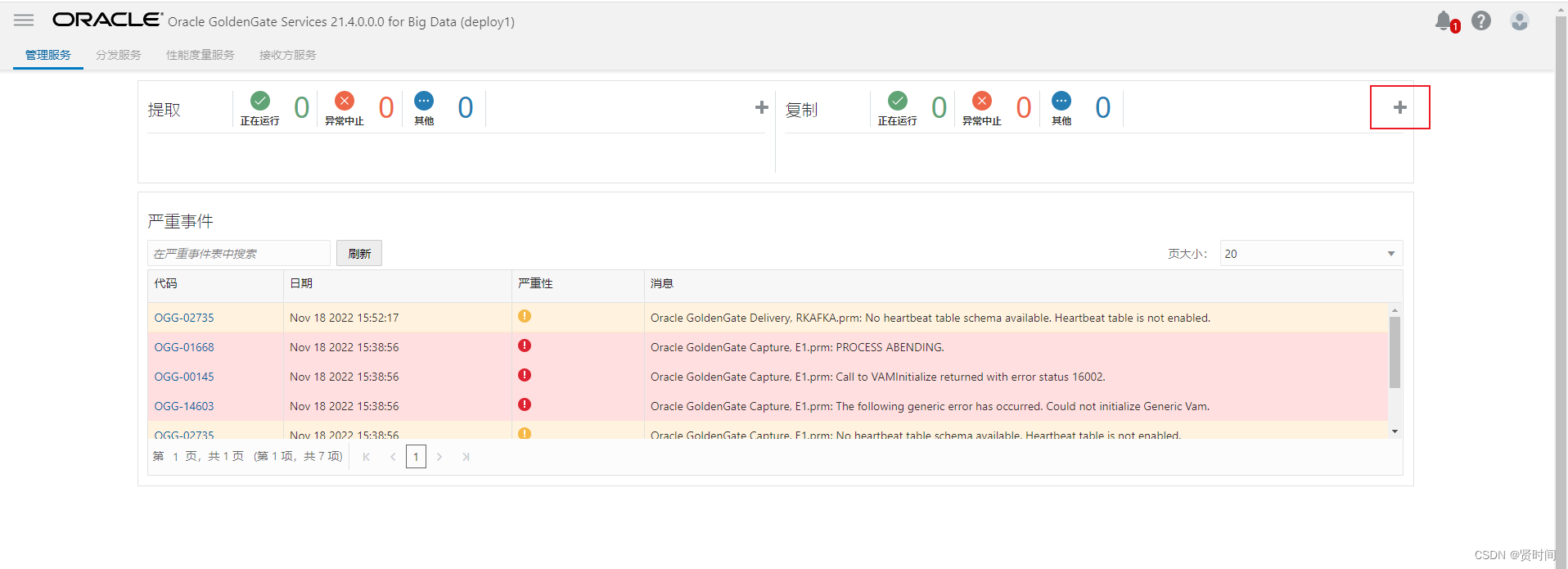Switch to the 接收方服务 tab
The height and width of the screenshot is (569, 1568).
click(x=288, y=55)
